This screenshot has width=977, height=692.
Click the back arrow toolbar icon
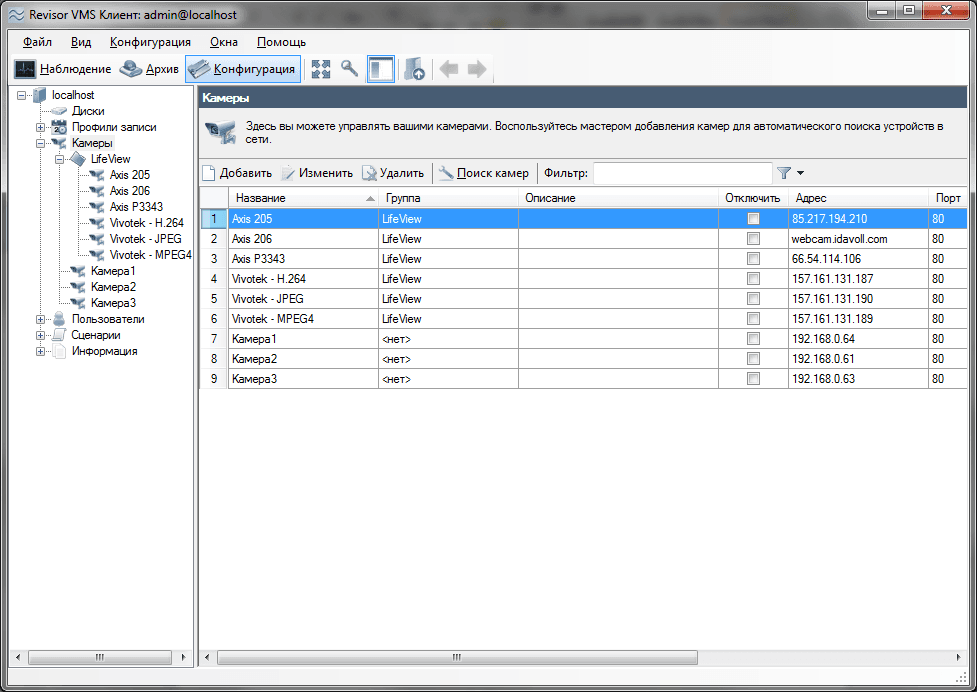click(x=449, y=69)
